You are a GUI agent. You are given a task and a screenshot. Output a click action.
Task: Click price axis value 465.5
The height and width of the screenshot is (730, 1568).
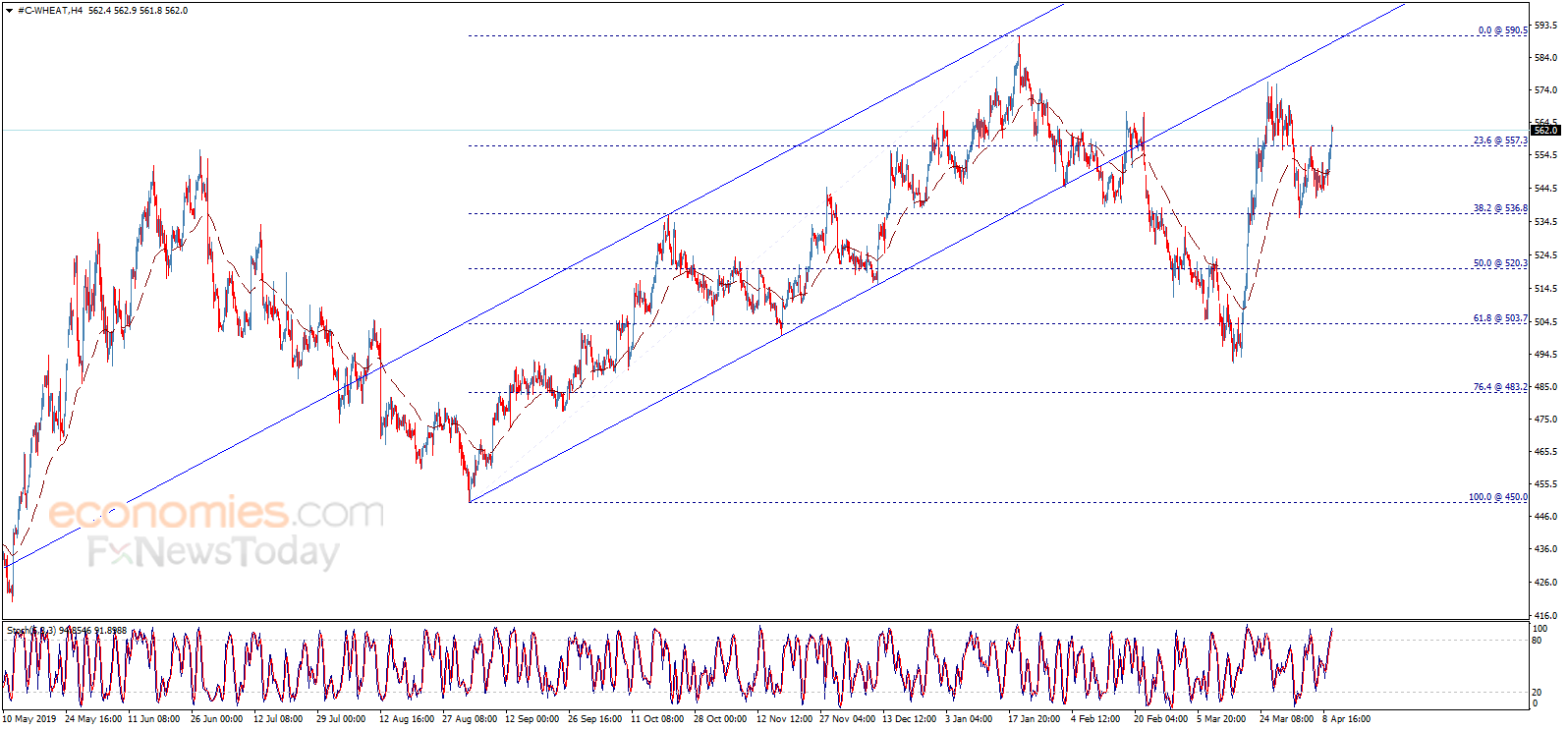tap(1545, 452)
